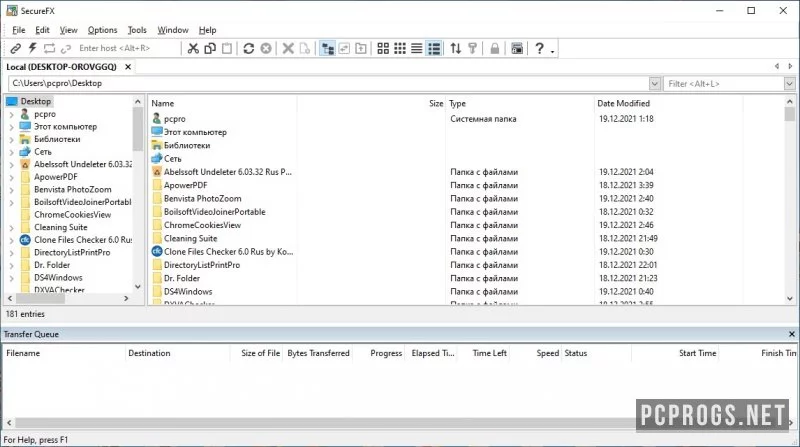Click the Disconnect broken link icon
This screenshot has height=447, width=800.
pyautogui.click(x=66, y=48)
